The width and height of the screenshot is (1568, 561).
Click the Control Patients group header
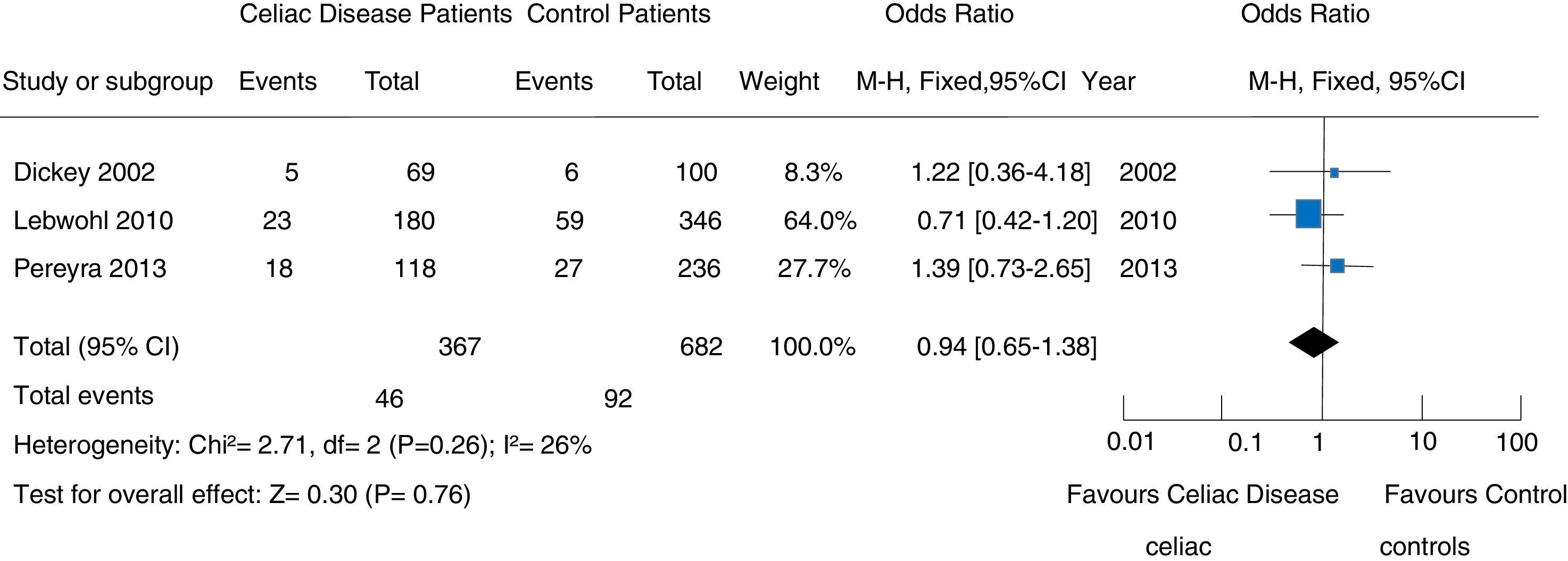(x=618, y=14)
